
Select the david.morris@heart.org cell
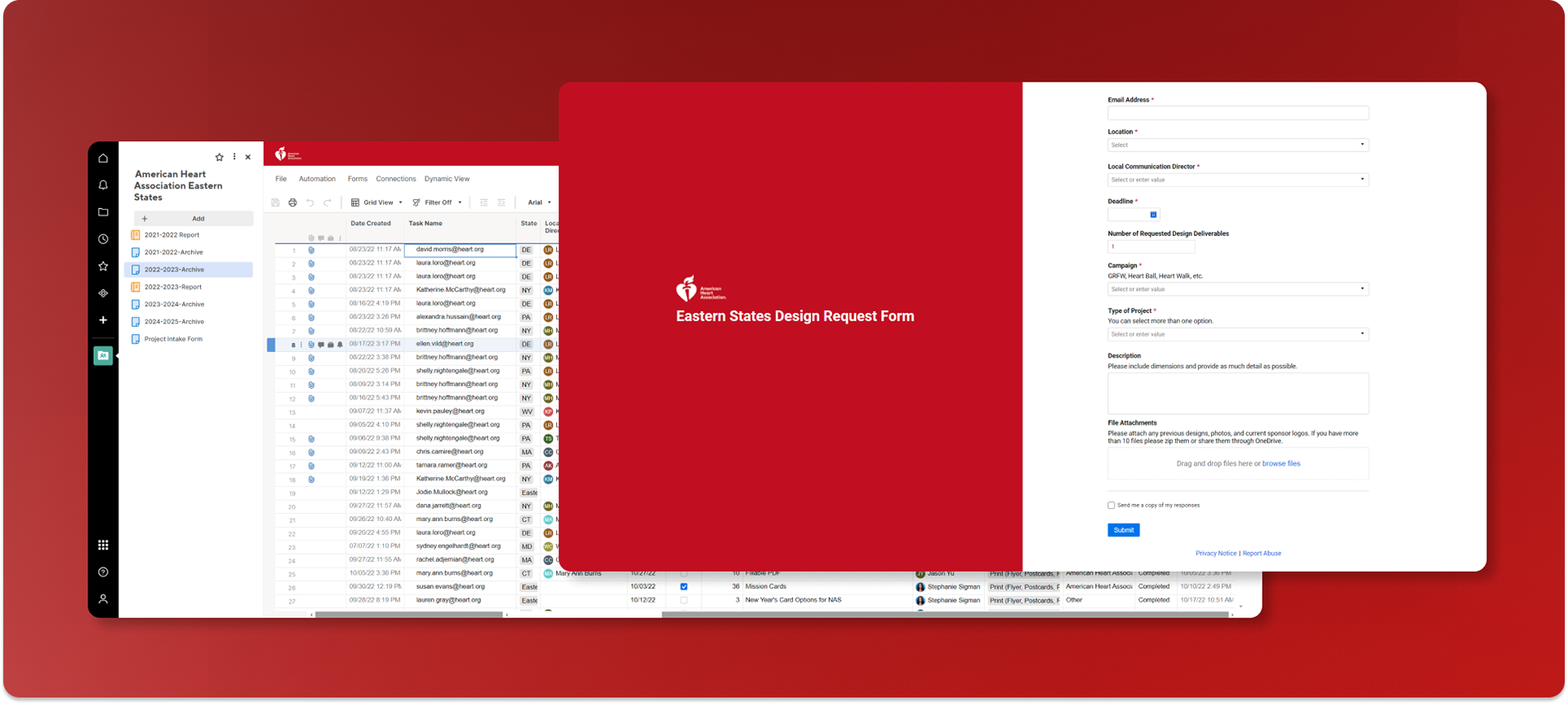click(460, 250)
